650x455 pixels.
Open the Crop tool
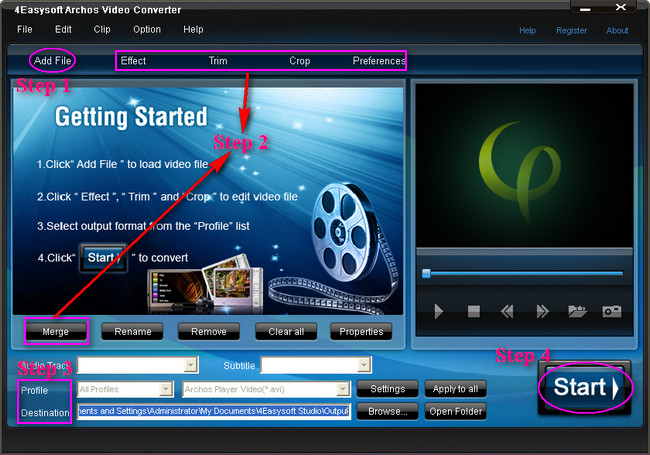pos(300,61)
